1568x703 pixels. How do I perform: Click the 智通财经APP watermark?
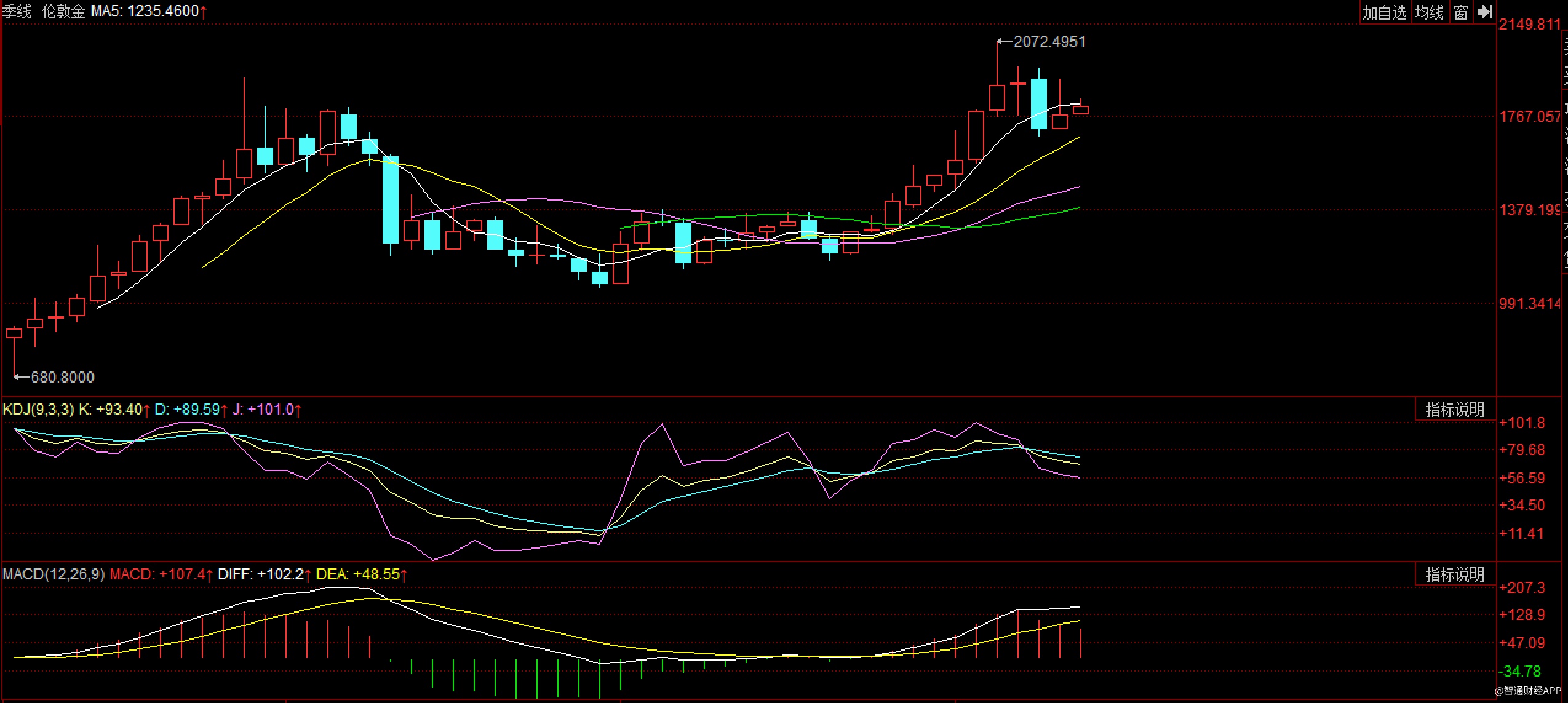tap(1527, 691)
